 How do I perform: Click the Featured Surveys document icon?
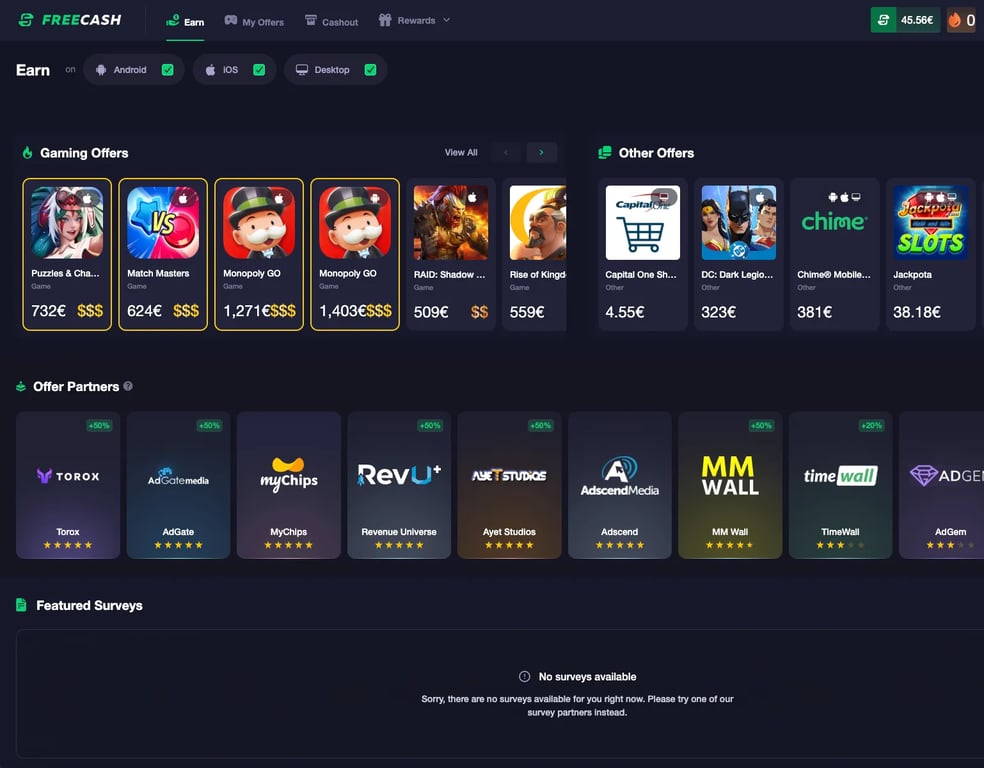[21, 605]
